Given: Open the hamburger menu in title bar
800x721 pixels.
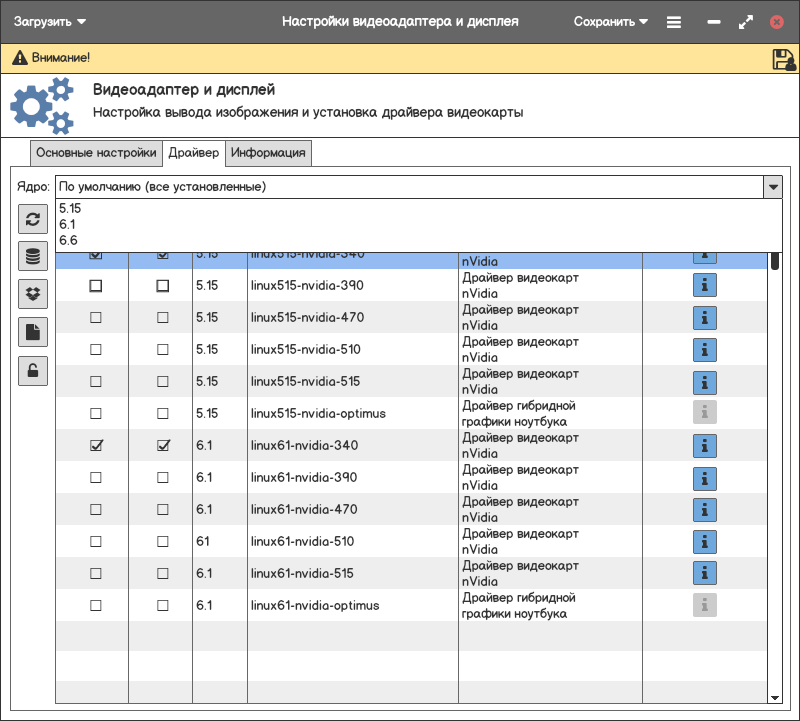Looking at the screenshot, I should coord(674,22).
